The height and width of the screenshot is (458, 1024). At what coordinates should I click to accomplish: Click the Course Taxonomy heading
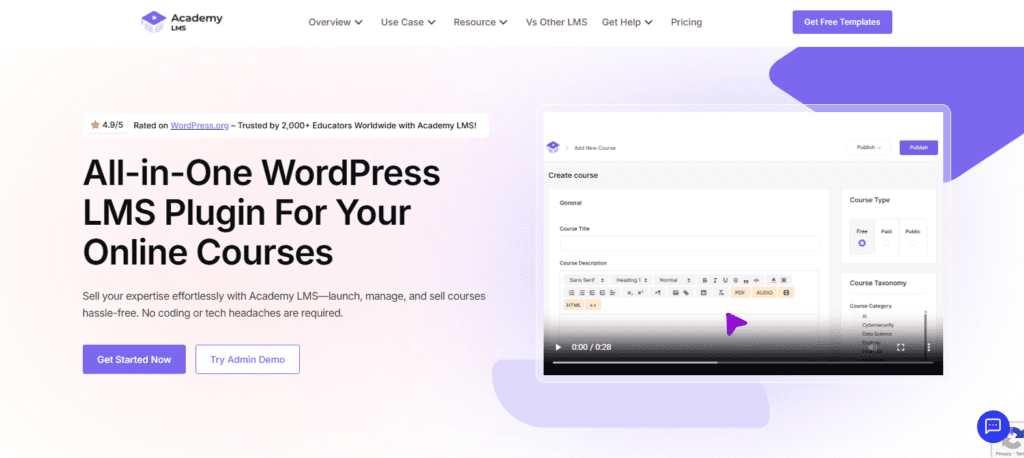[x=878, y=283]
